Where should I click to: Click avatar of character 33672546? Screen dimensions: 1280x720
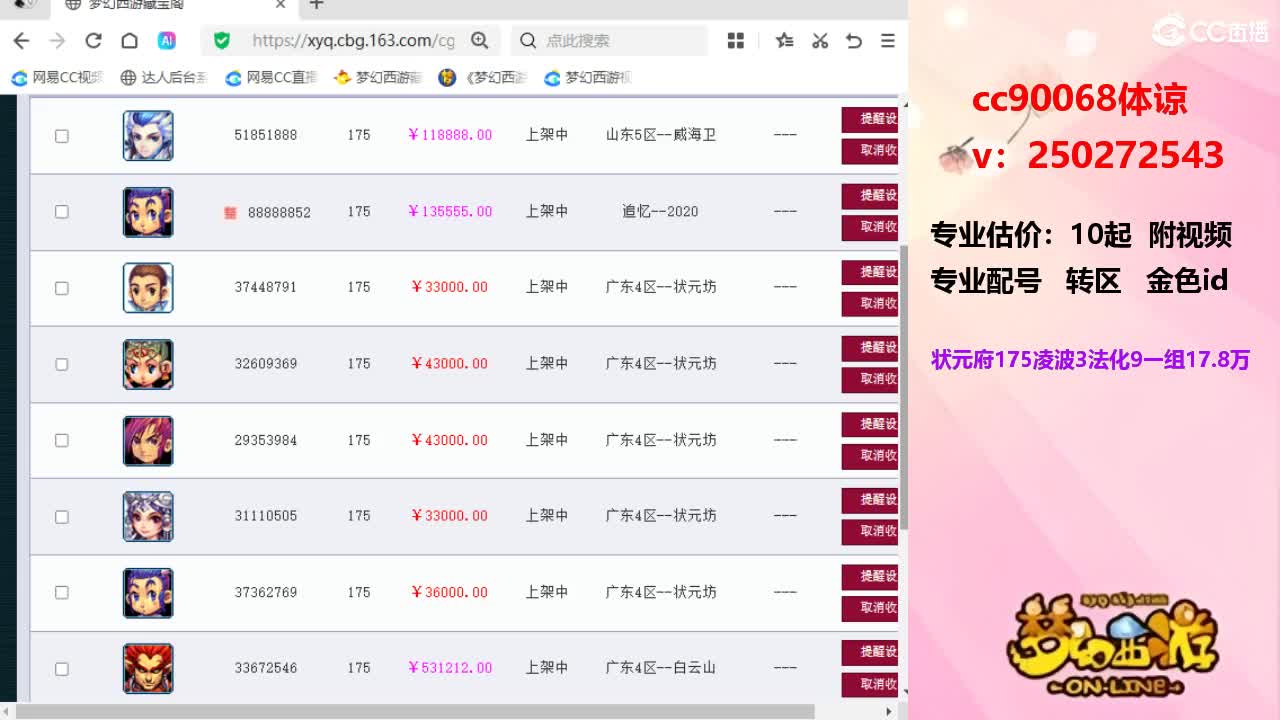pos(148,669)
